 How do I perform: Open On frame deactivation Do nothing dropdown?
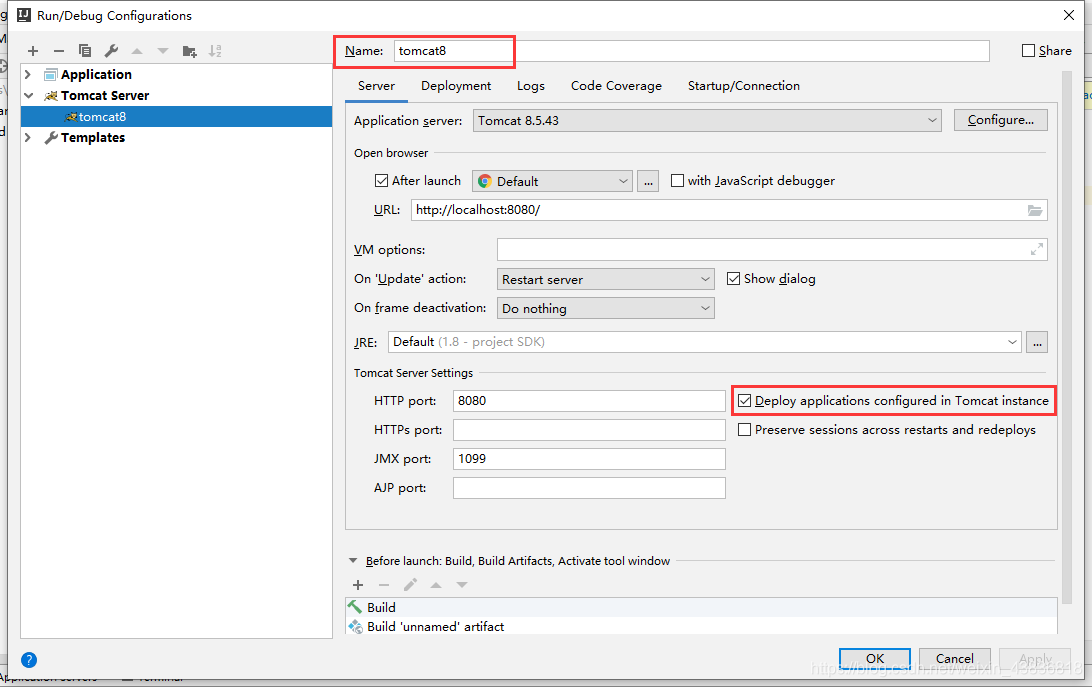[605, 308]
